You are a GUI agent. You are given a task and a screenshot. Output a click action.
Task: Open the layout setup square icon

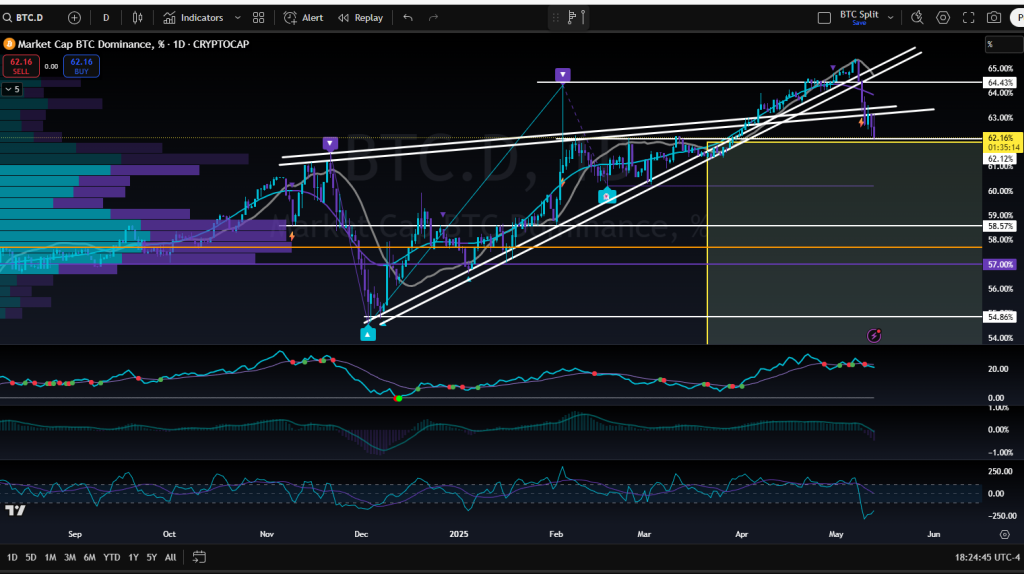pos(824,18)
